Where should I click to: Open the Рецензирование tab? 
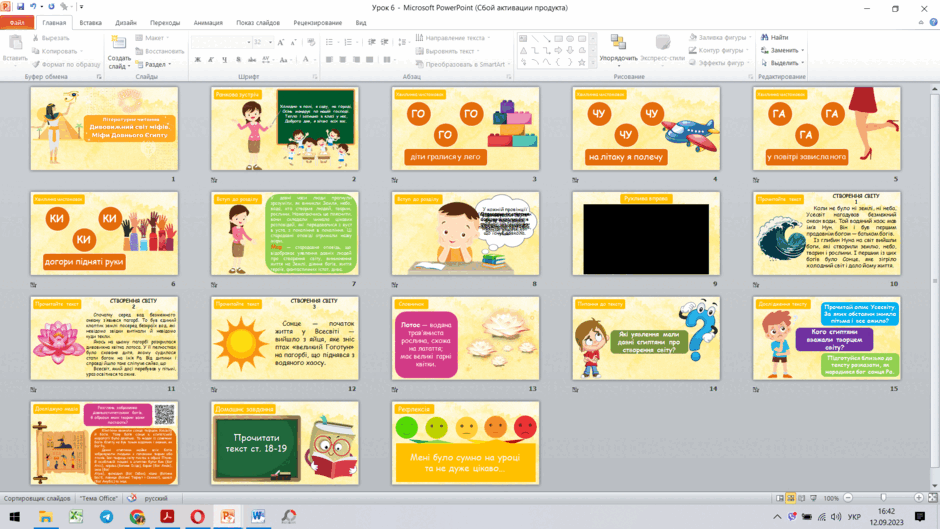pos(317,23)
